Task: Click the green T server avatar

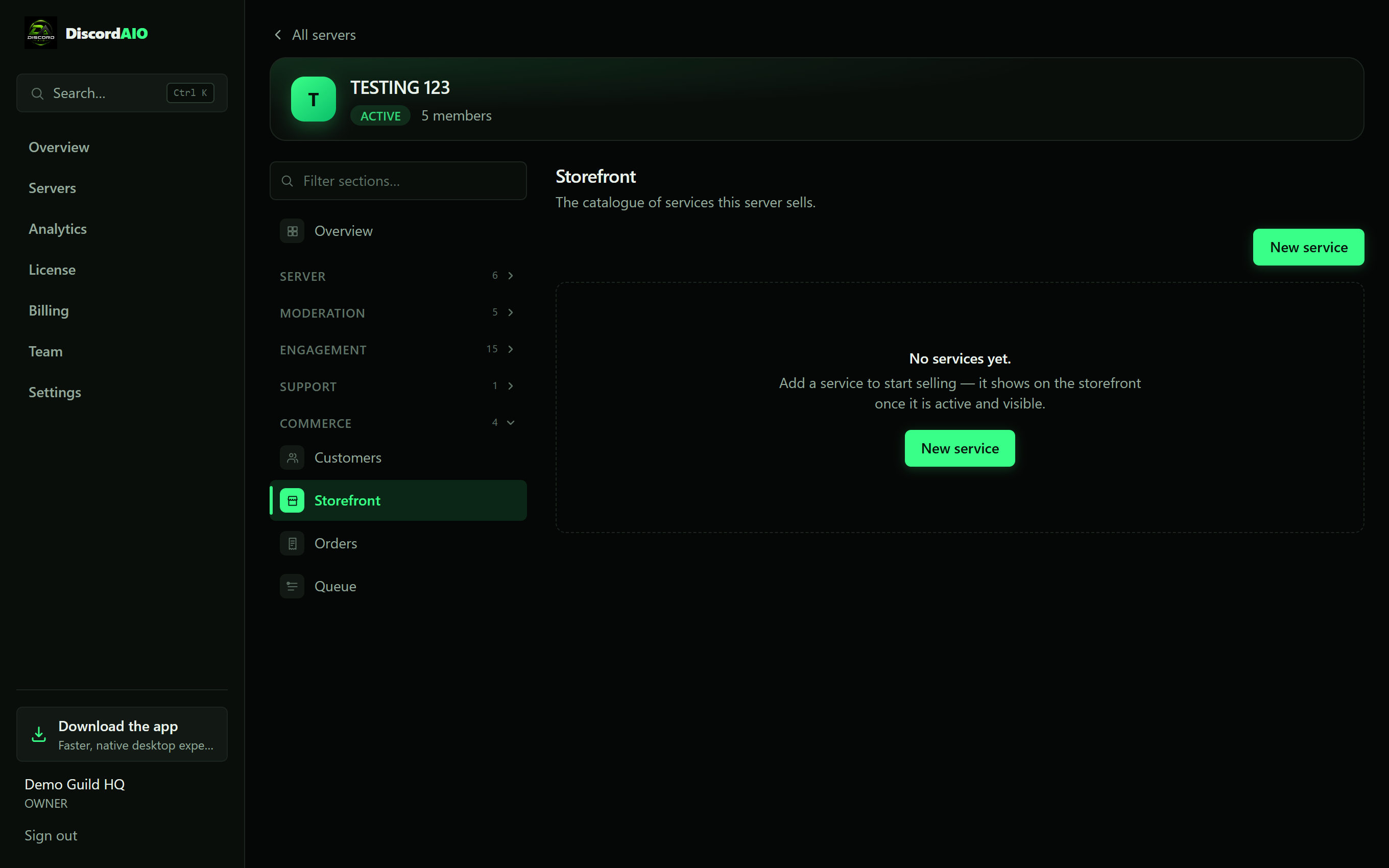Action: pos(314,99)
